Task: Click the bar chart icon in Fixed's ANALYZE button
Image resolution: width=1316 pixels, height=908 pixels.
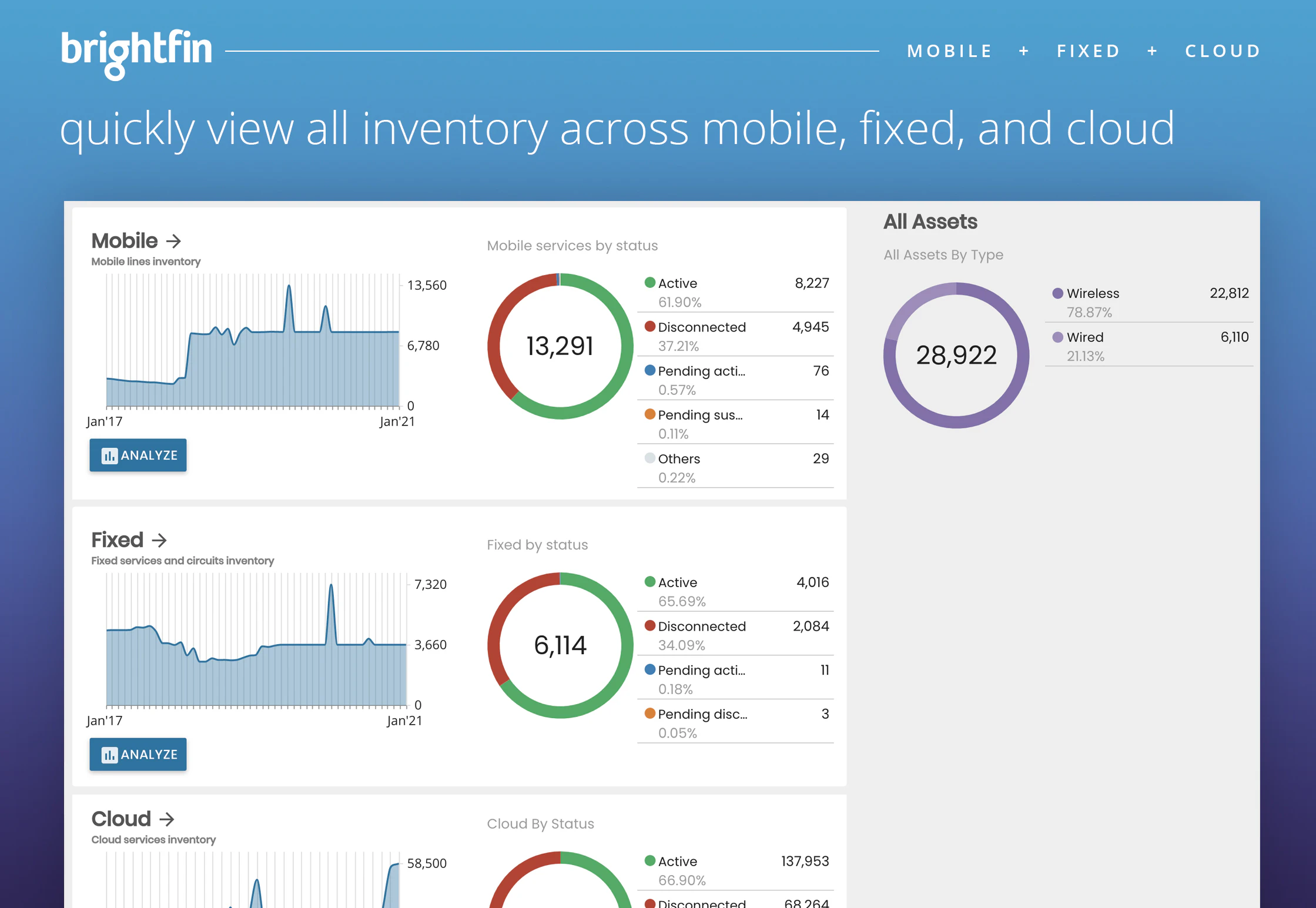Action: pos(110,755)
